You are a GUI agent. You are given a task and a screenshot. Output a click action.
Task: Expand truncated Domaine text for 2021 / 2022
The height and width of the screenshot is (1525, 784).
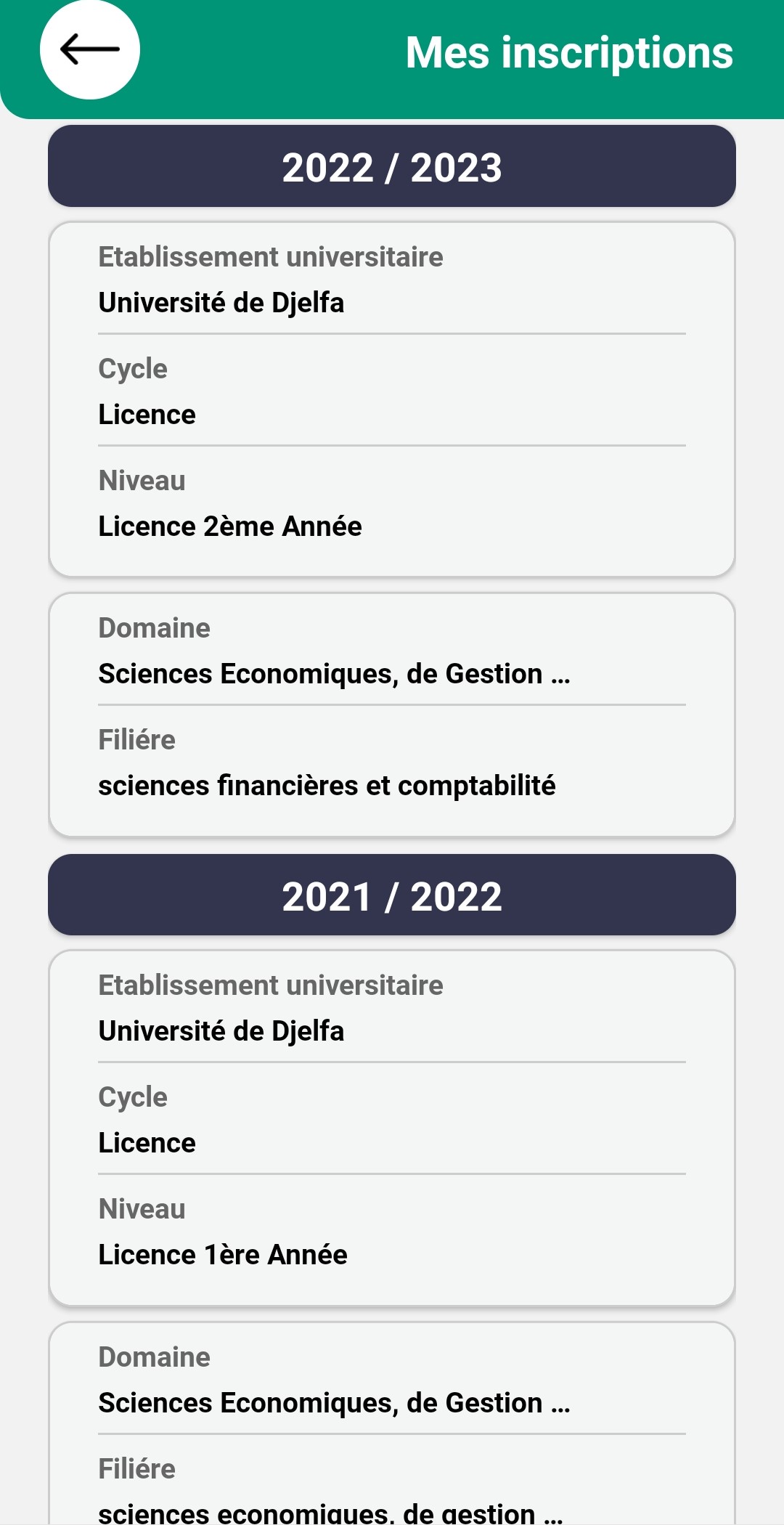tap(335, 1403)
